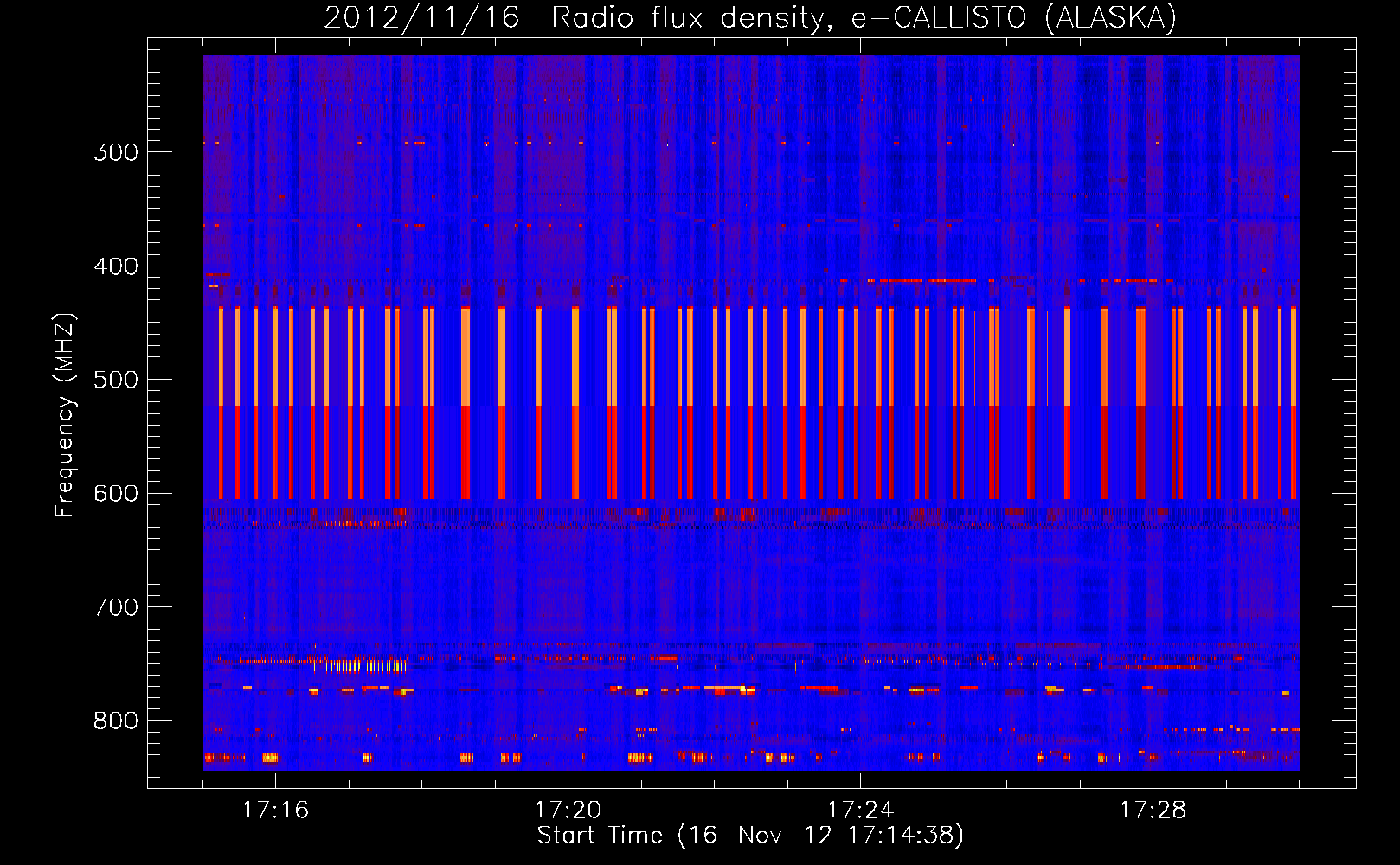Click the plot title '2012/11/16 Radio flux density'
1400x865 pixels.
tap(750, 17)
